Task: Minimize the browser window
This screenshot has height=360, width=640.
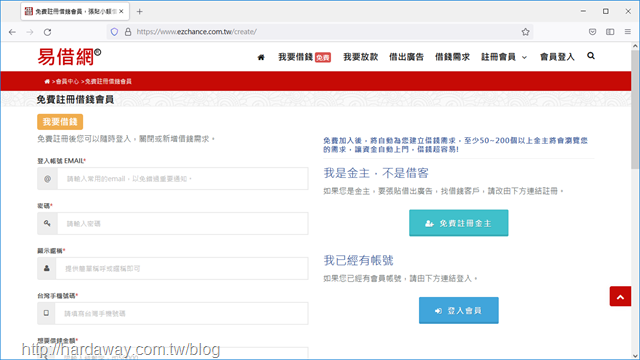Action: (x=583, y=11)
